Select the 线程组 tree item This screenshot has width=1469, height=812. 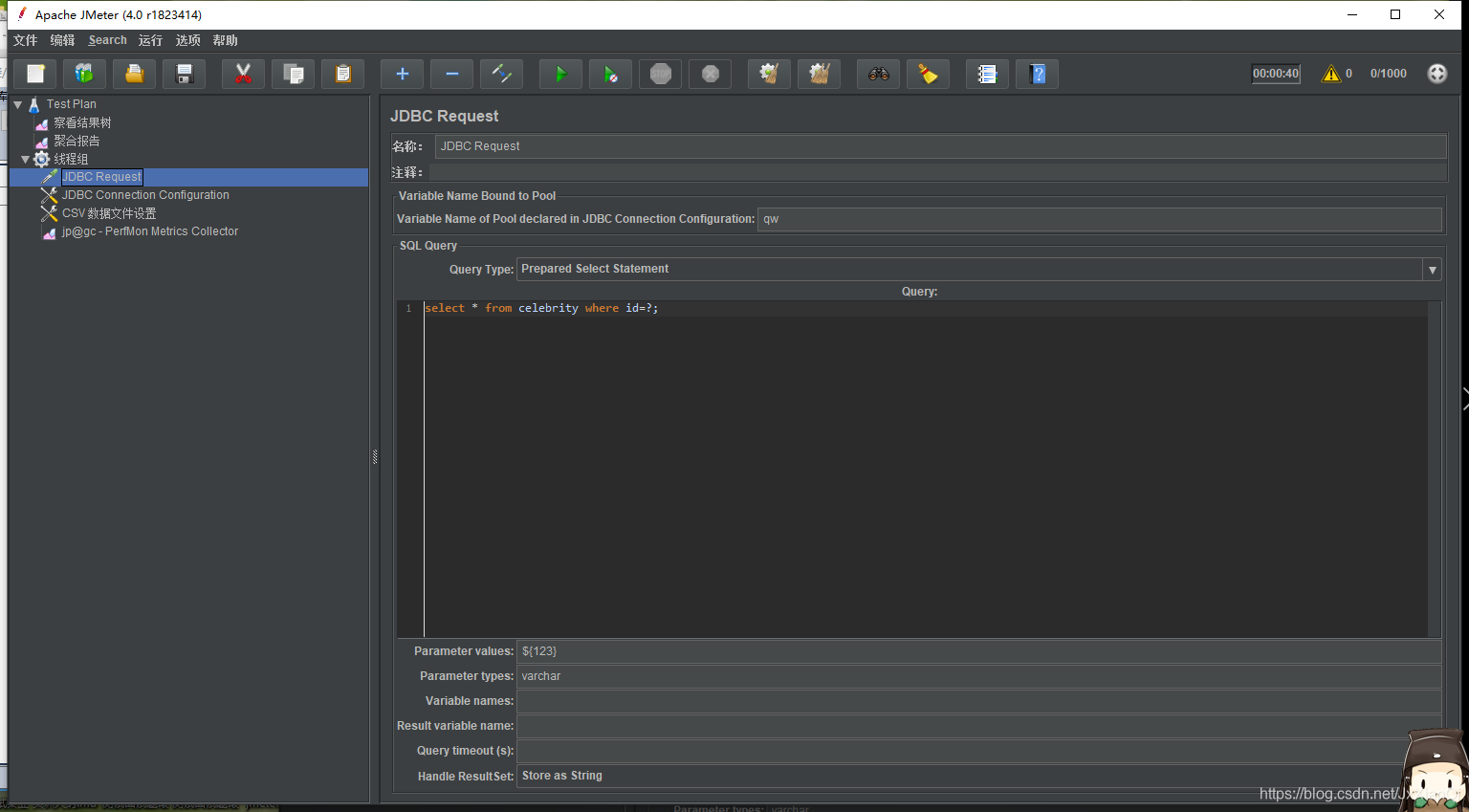point(71,159)
